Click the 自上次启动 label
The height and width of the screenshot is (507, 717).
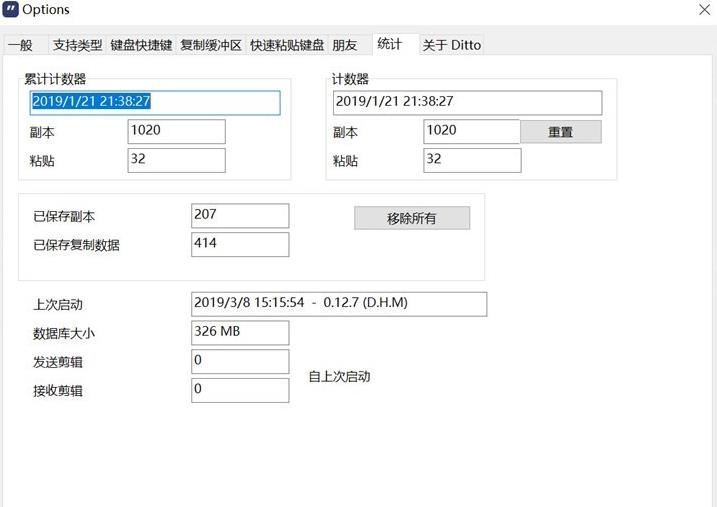click(x=339, y=377)
